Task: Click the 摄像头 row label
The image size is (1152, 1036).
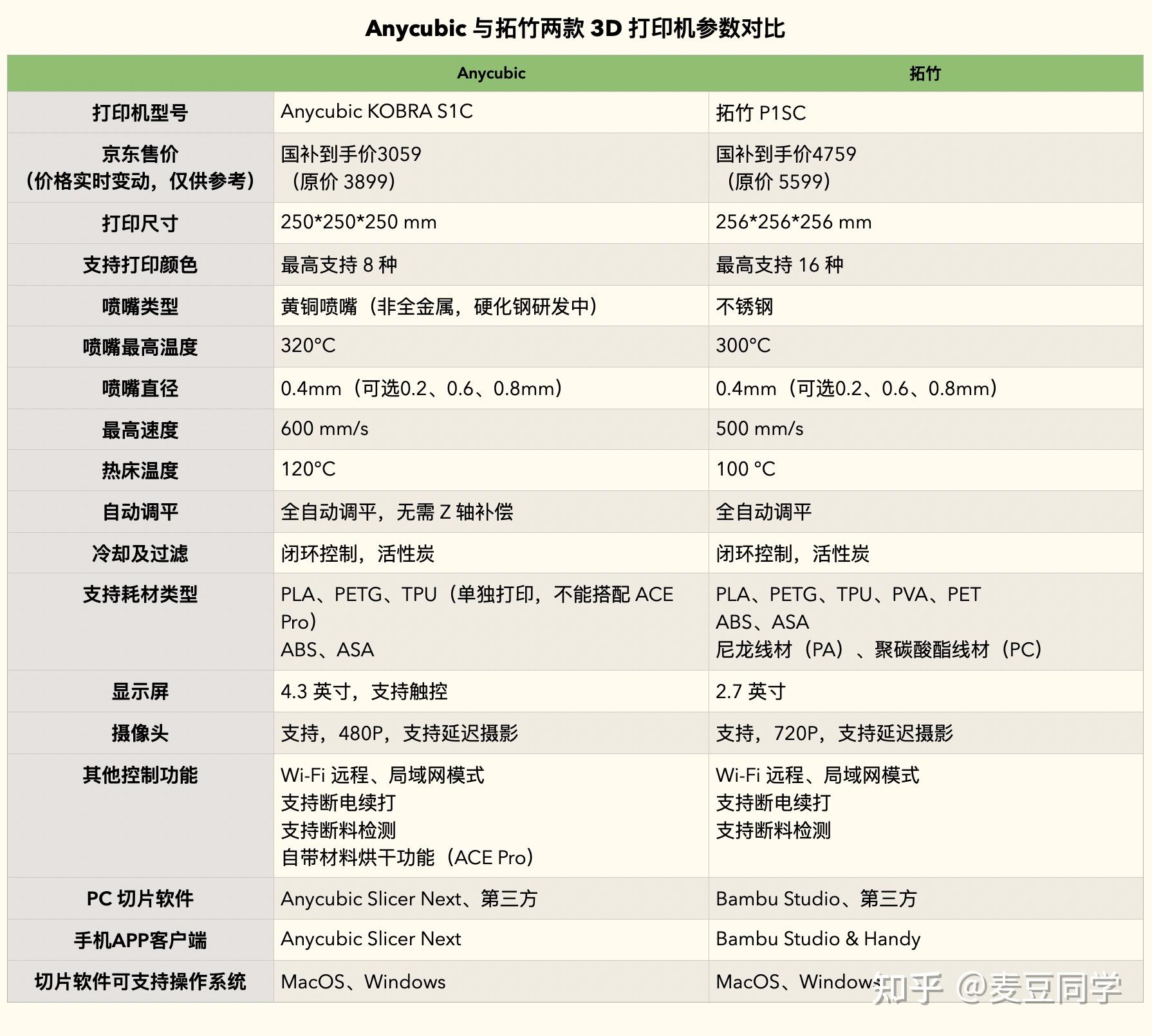Action: (x=139, y=733)
